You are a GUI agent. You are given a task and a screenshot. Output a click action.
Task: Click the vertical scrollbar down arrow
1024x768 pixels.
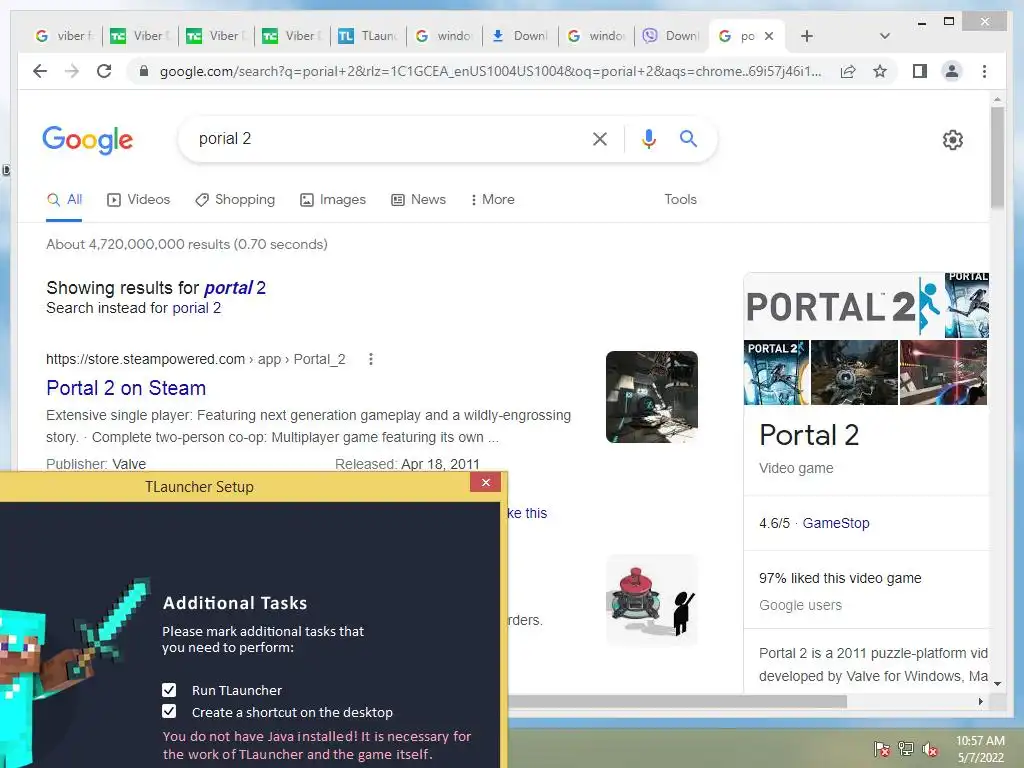click(x=997, y=684)
